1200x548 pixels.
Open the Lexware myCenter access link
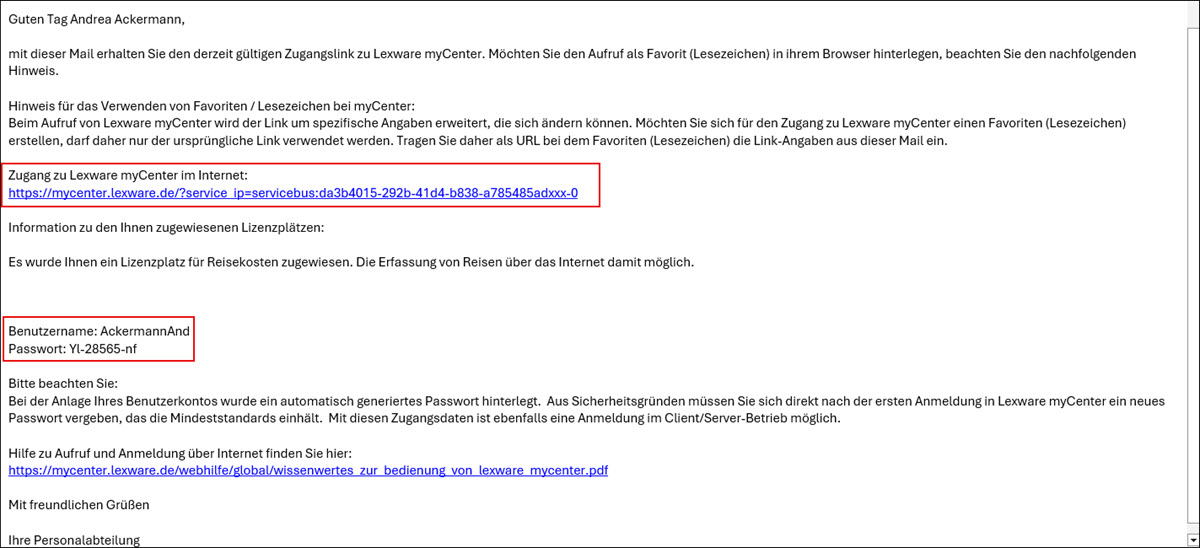tap(292, 193)
